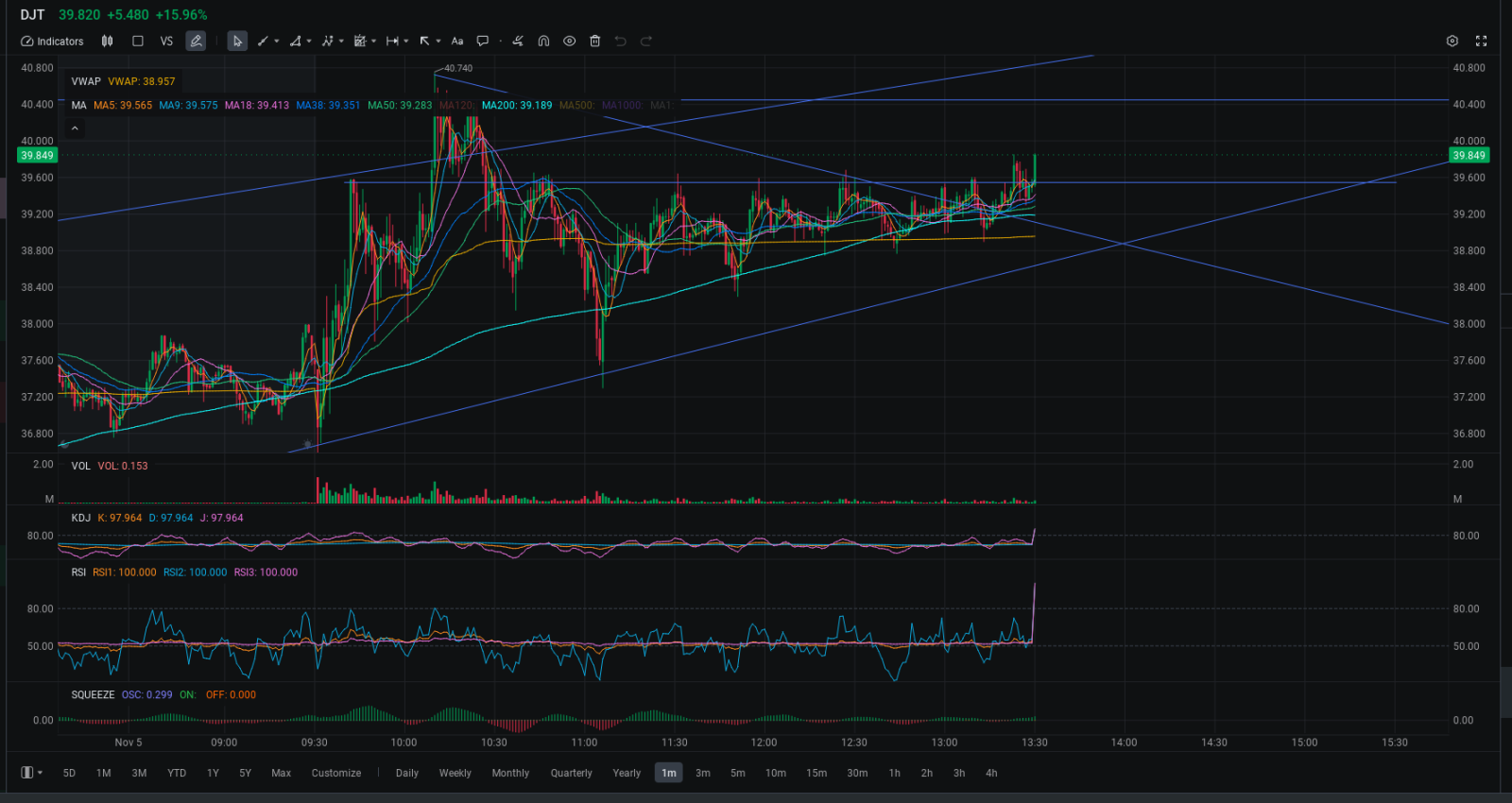
Task: Switch to Daily interval
Action: coord(407,773)
